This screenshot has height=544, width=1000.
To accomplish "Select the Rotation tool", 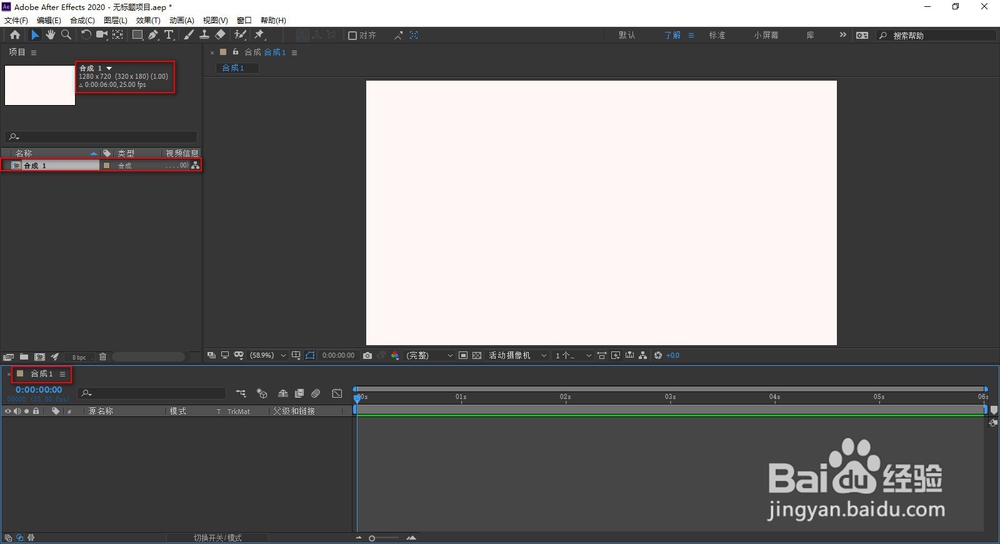I will click(85, 35).
